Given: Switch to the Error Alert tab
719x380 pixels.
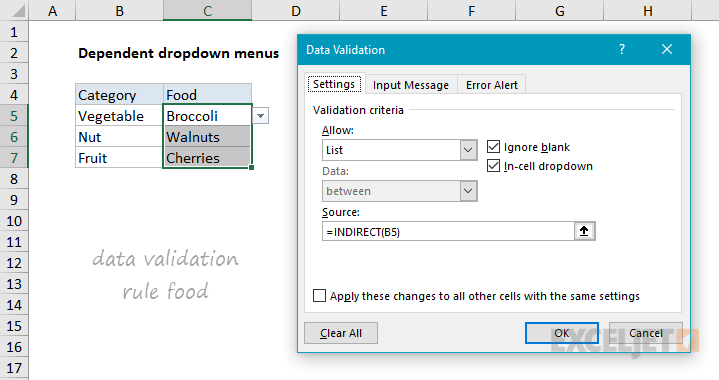Looking at the screenshot, I should click(x=492, y=85).
